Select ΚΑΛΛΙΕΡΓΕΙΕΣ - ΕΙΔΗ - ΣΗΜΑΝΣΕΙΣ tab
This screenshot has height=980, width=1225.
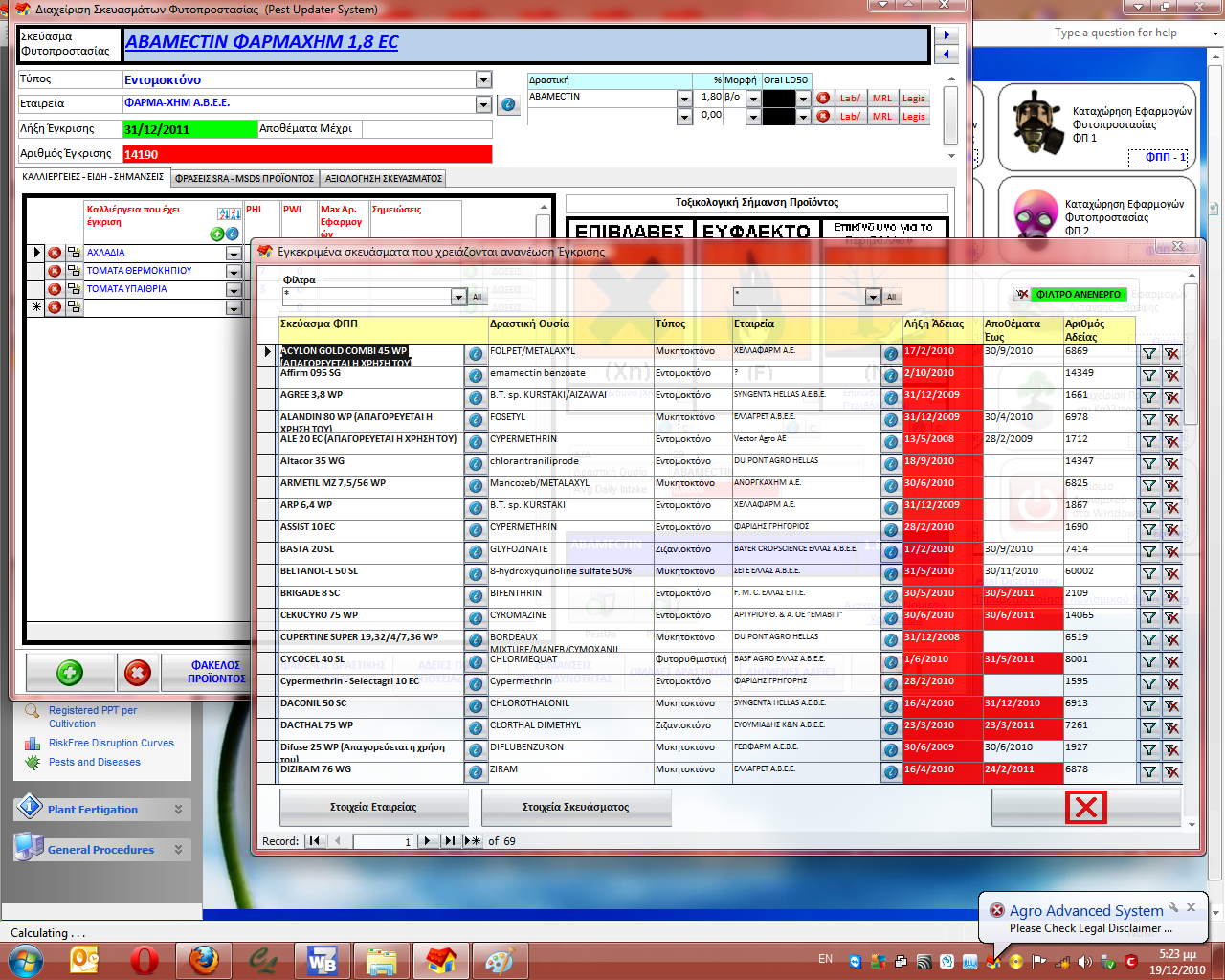94,177
